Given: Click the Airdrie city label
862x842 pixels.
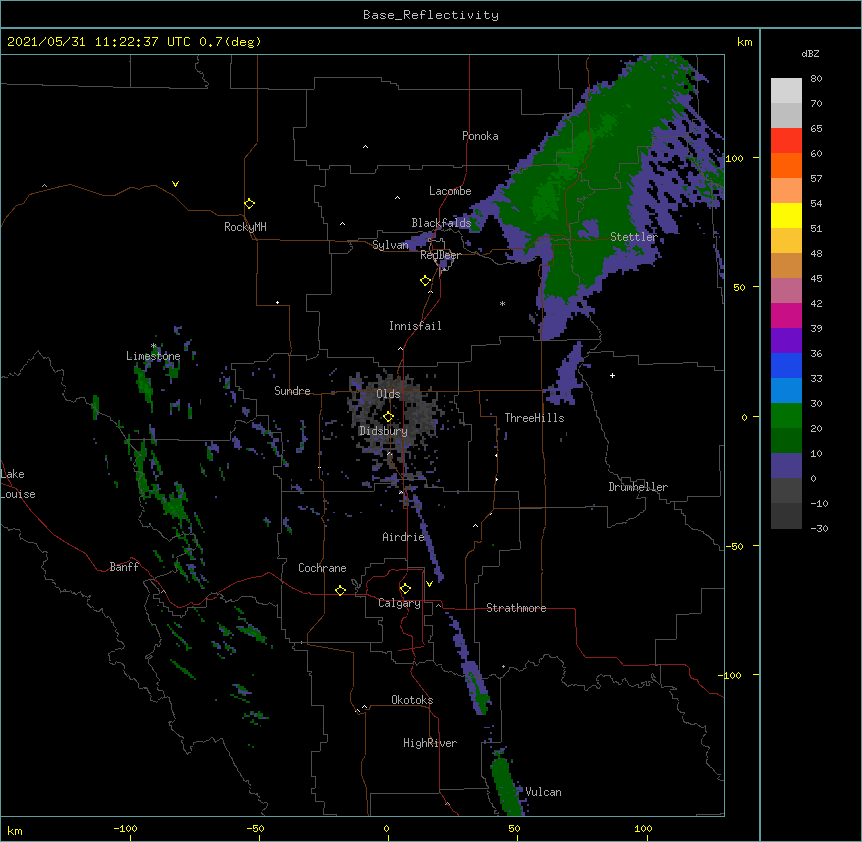Looking at the screenshot, I should pyautogui.click(x=404, y=537).
